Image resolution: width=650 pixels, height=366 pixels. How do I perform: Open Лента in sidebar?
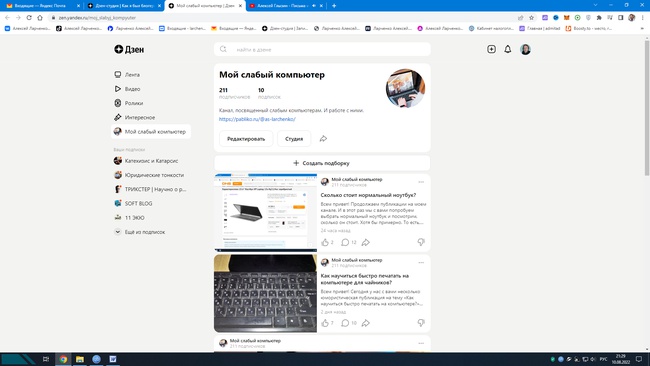point(127,75)
